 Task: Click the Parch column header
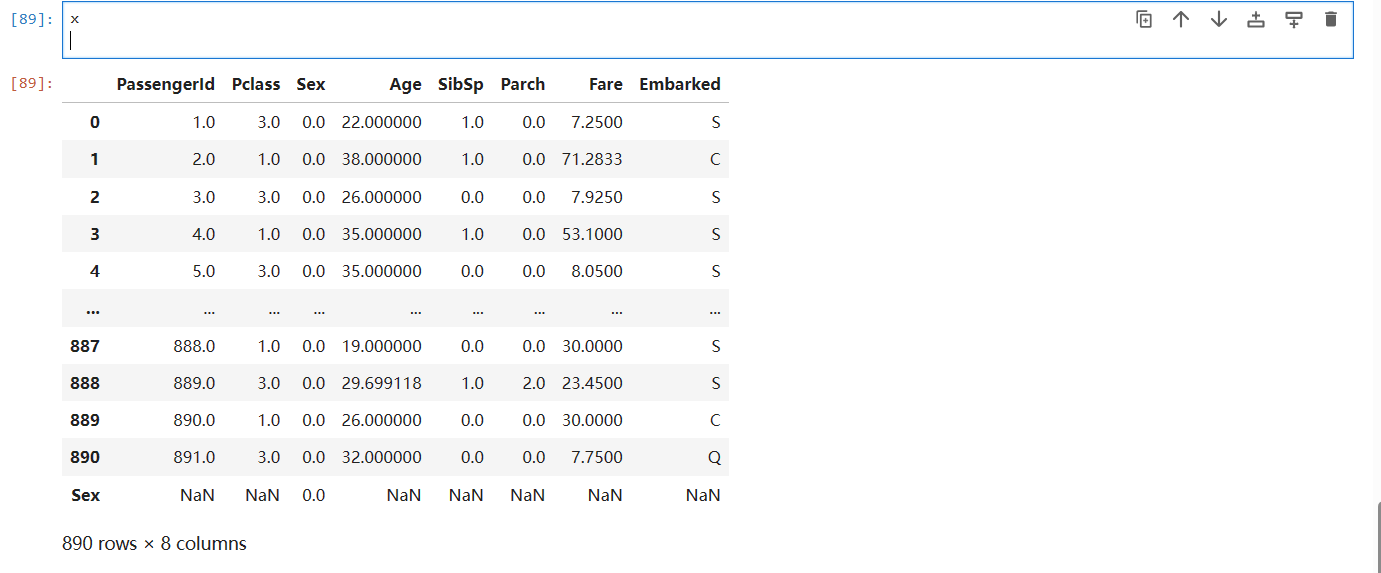[x=523, y=84]
